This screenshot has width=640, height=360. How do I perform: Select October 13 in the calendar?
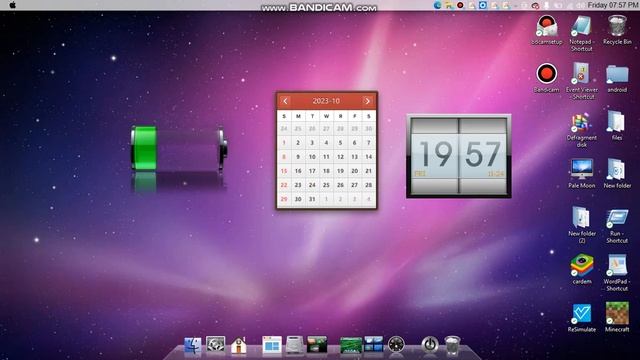click(354, 157)
